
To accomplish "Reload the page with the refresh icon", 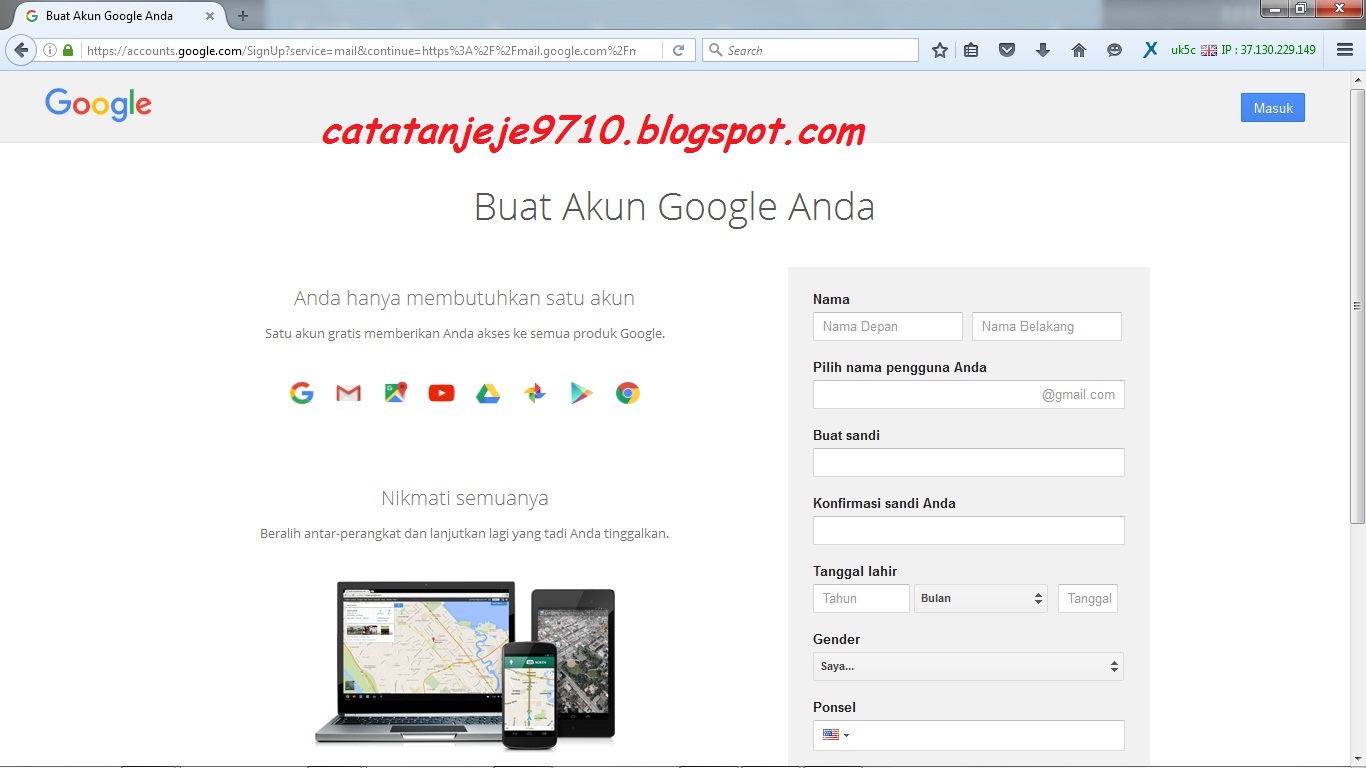I will click(678, 50).
